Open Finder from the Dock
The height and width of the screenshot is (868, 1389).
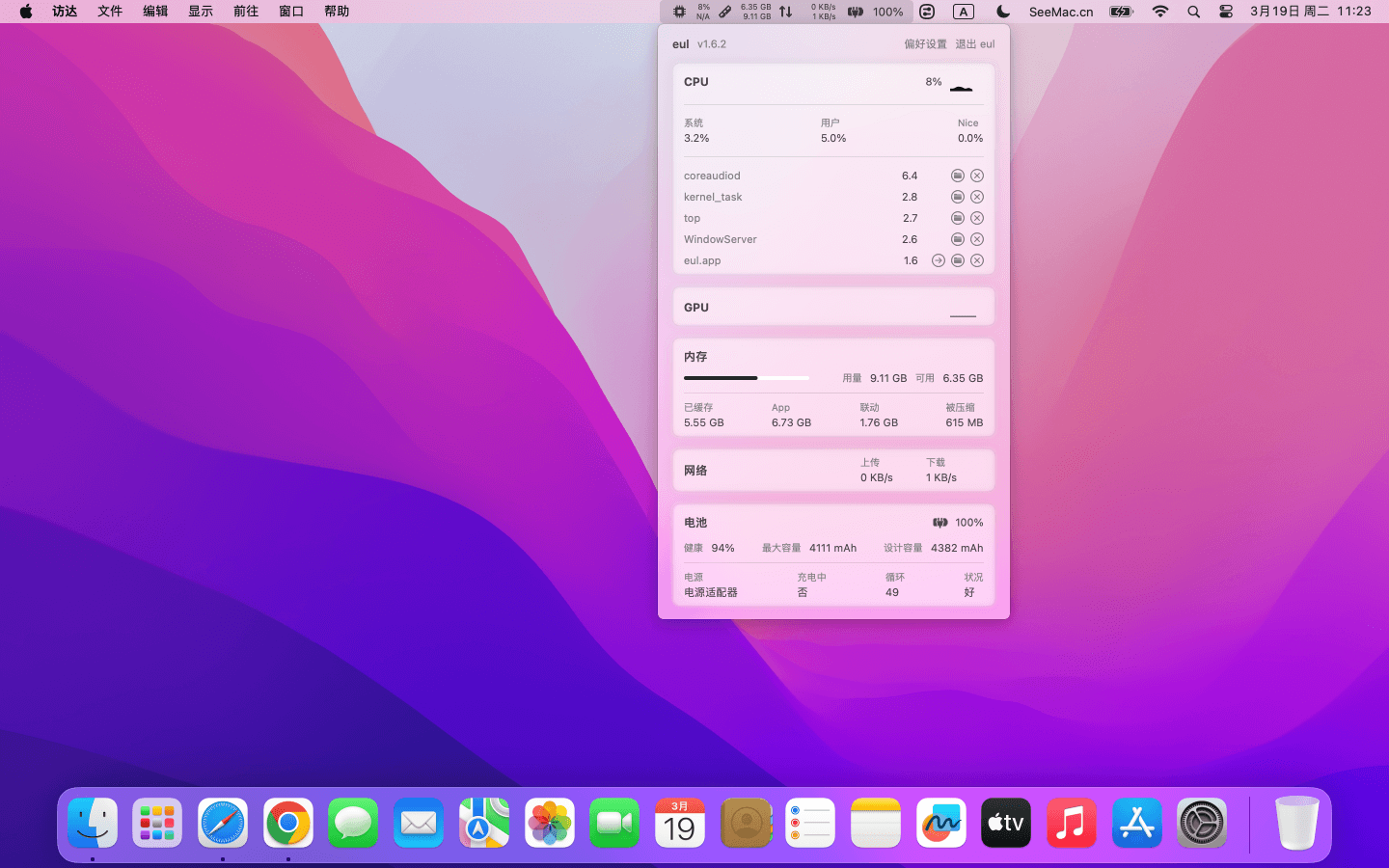(93, 823)
